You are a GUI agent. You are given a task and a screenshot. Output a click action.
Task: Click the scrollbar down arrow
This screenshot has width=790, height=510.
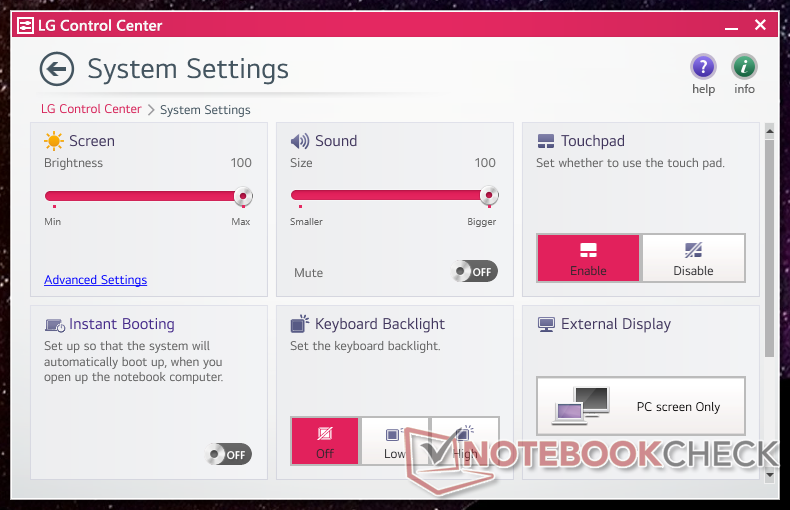coord(769,475)
